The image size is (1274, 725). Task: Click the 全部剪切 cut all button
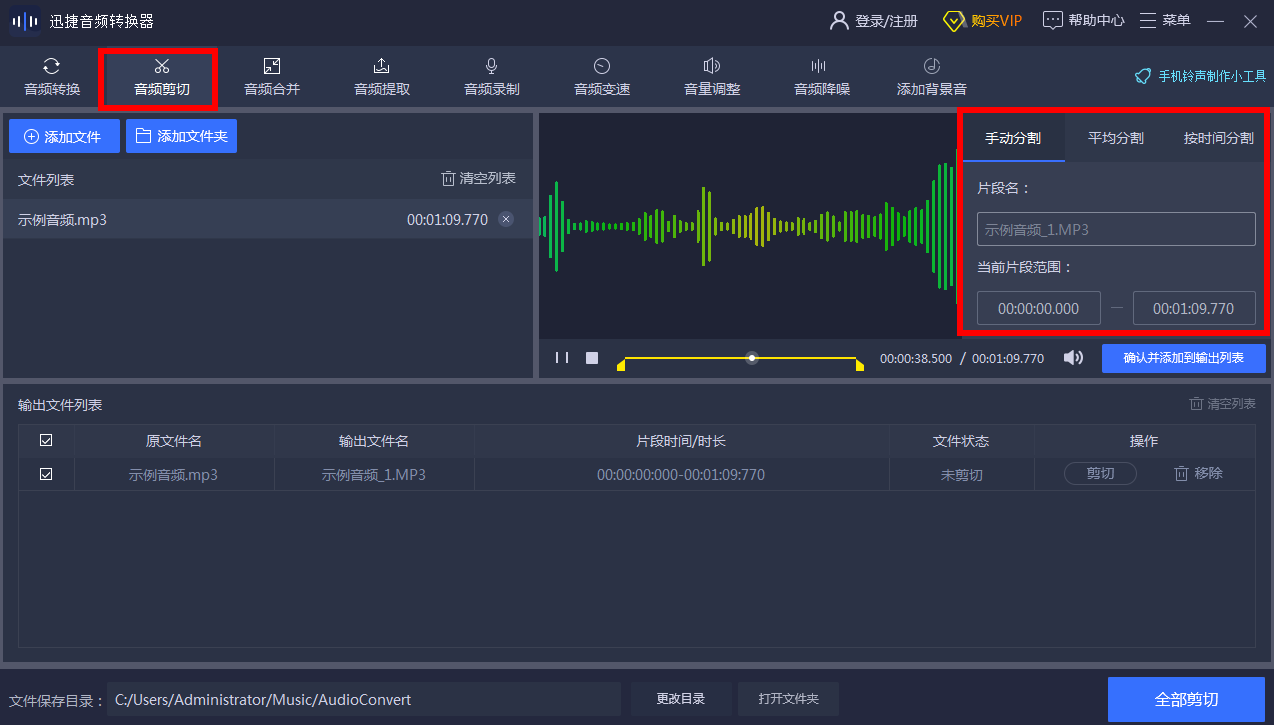(1186, 699)
